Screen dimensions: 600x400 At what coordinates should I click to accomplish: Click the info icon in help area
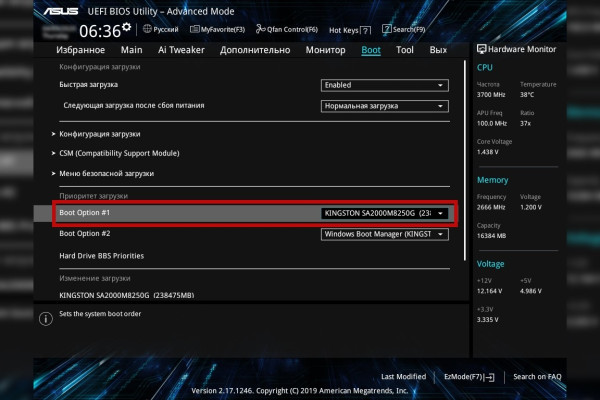pyautogui.click(x=46, y=318)
